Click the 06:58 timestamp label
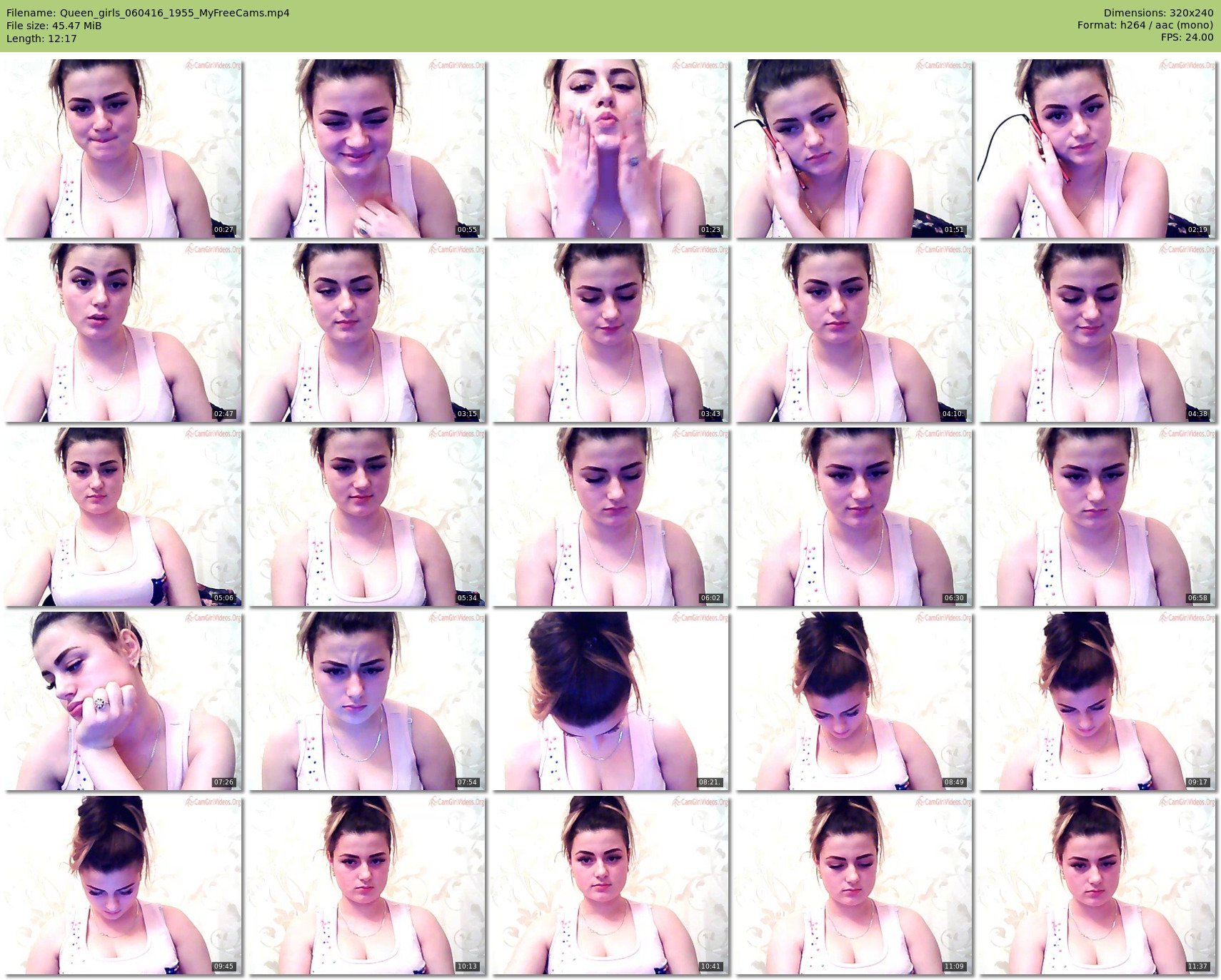Screen dimensions: 1221x980 point(1197,598)
